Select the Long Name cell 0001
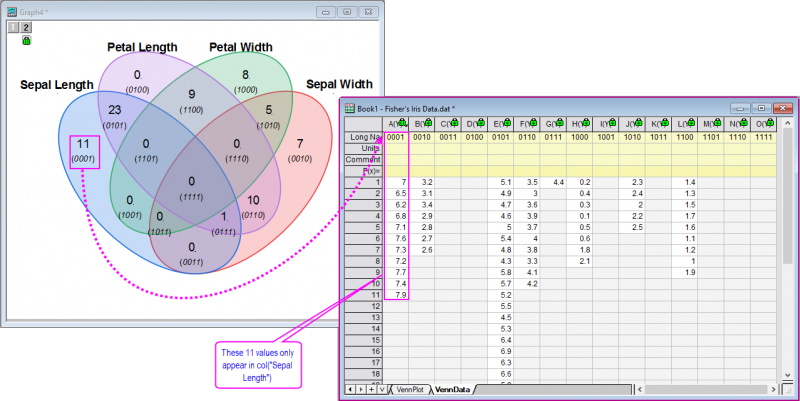The height and width of the screenshot is (401, 800). pyautogui.click(x=396, y=137)
